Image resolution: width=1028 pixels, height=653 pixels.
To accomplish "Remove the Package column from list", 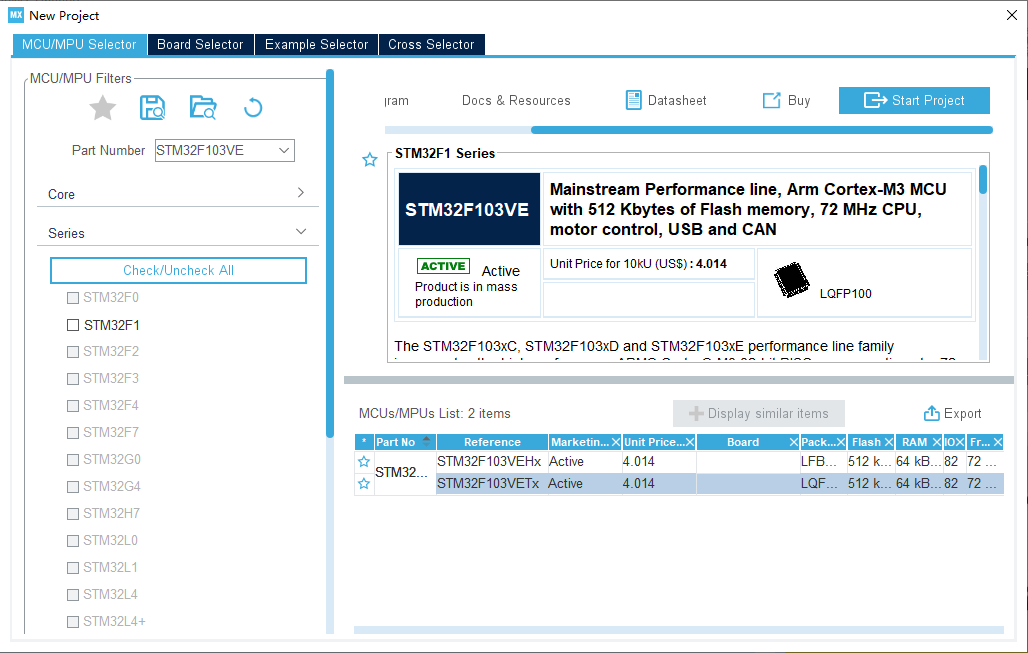I will tap(841, 443).
